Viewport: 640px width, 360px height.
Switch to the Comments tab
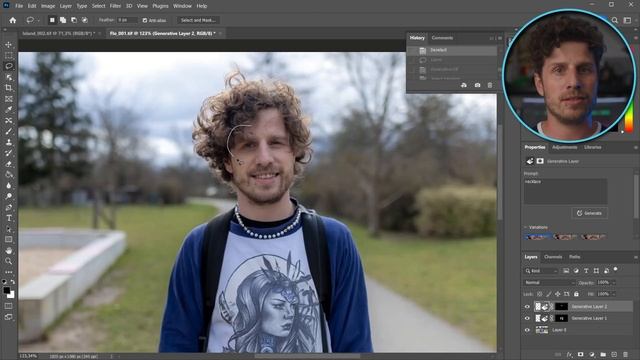(442, 38)
